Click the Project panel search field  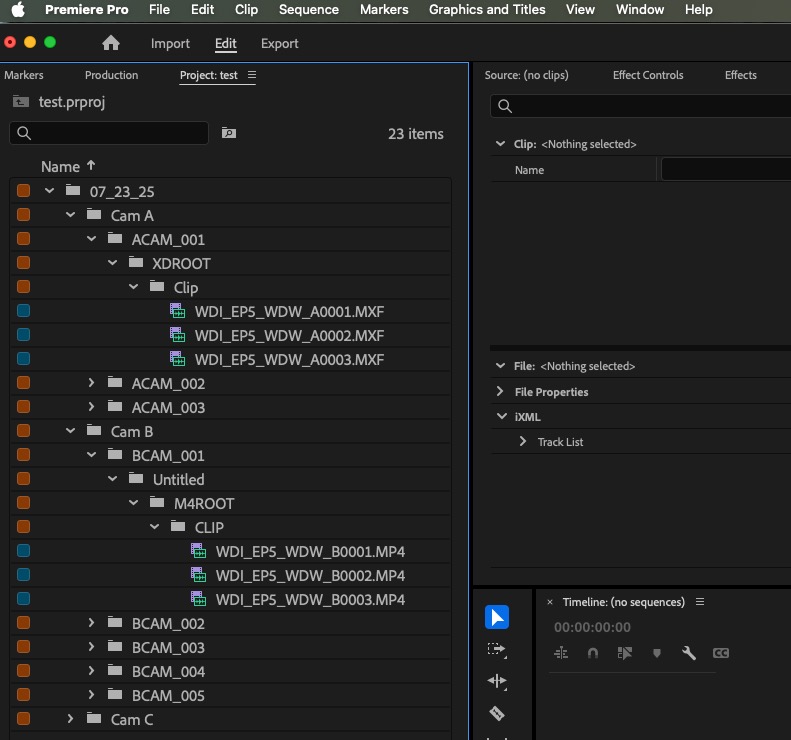click(x=109, y=133)
